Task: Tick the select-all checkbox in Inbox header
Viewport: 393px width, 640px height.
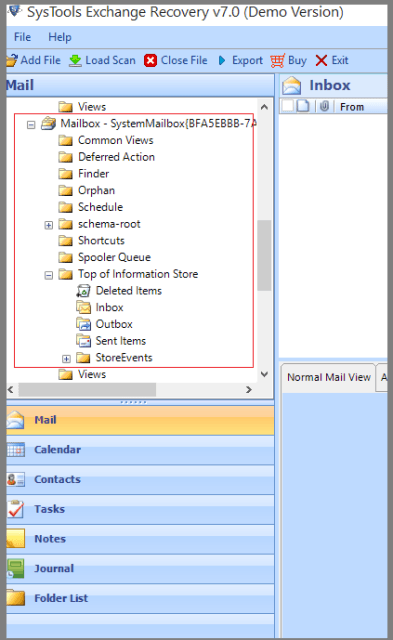Action: click(x=287, y=106)
